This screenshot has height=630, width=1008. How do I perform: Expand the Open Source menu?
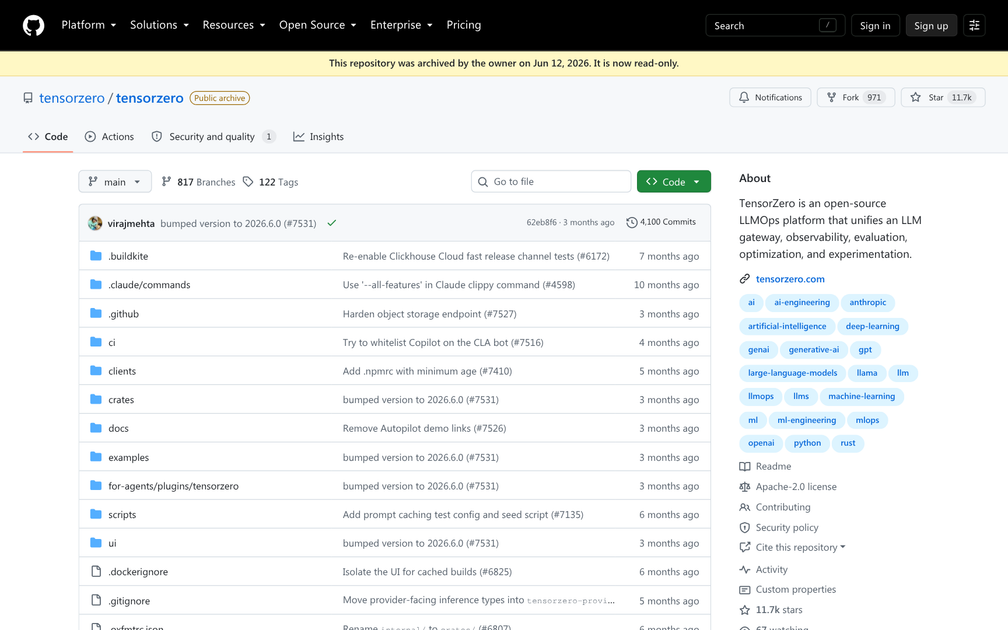[318, 25]
